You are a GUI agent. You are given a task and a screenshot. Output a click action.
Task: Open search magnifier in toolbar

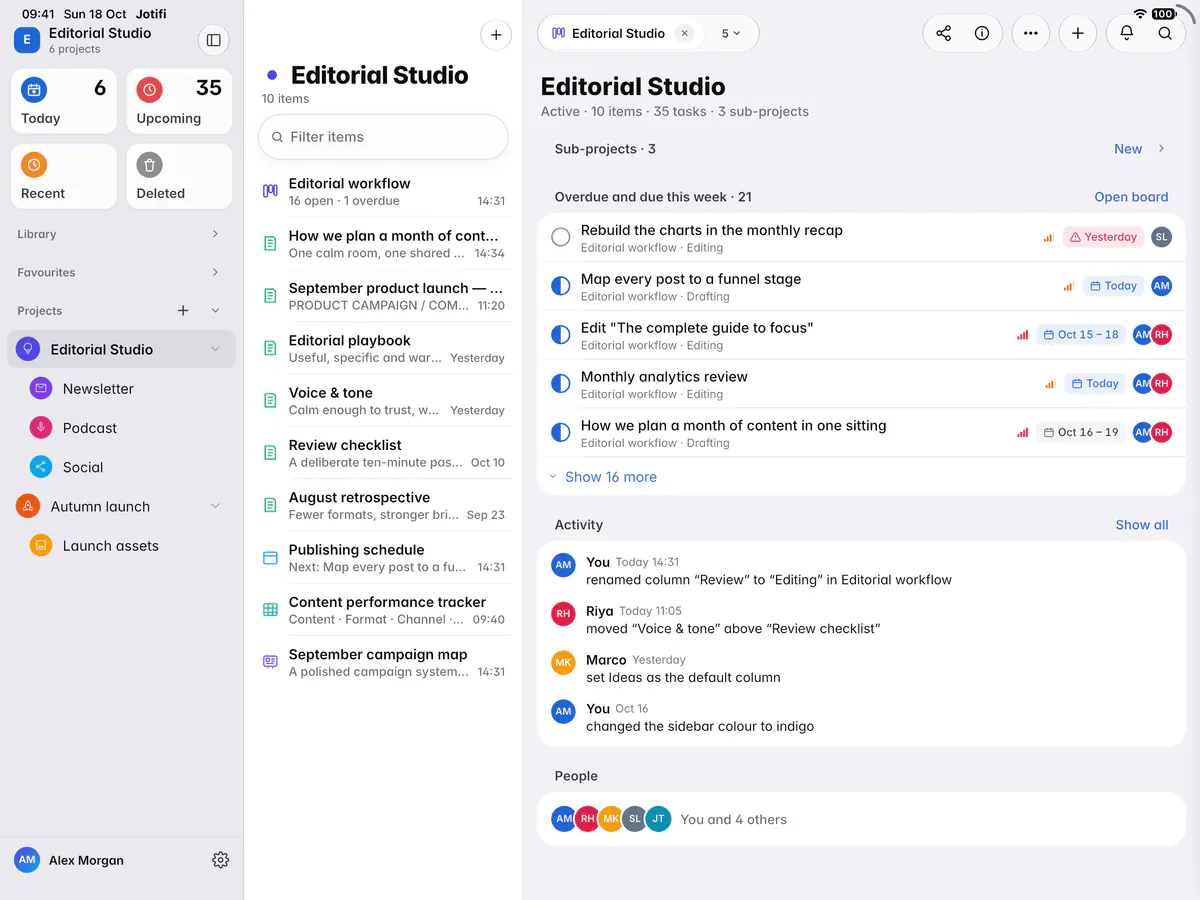click(x=1165, y=33)
